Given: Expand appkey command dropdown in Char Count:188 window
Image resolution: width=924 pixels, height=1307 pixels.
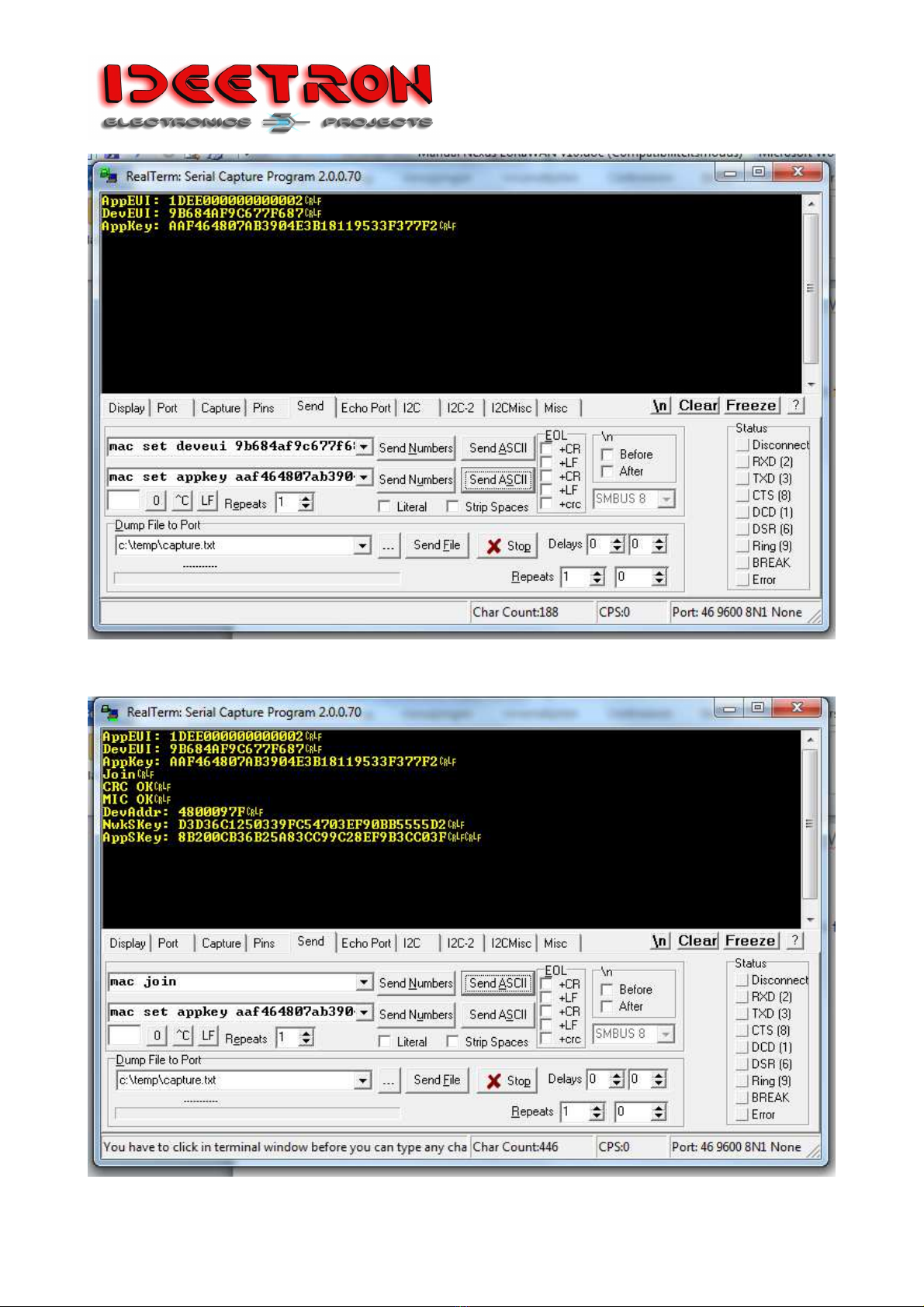Looking at the screenshot, I should point(364,478).
